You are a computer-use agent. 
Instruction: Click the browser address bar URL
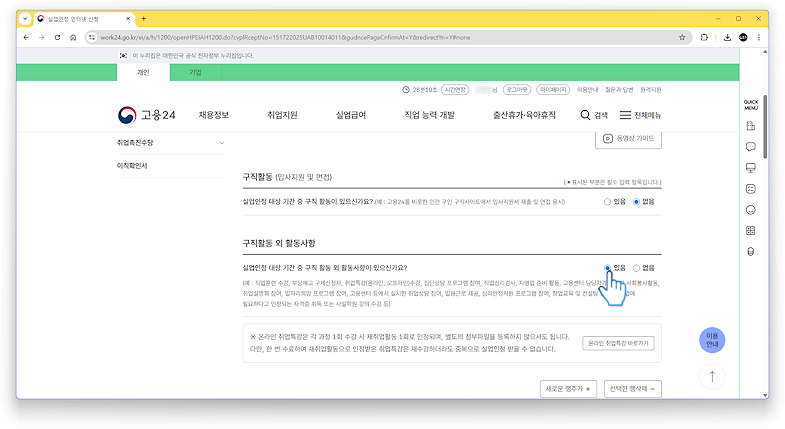click(x=285, y=37)
